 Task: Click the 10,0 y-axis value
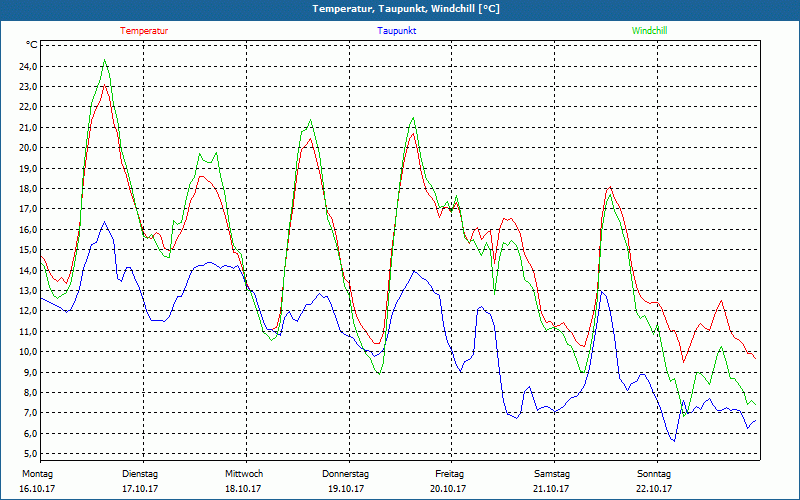(29, 352)
